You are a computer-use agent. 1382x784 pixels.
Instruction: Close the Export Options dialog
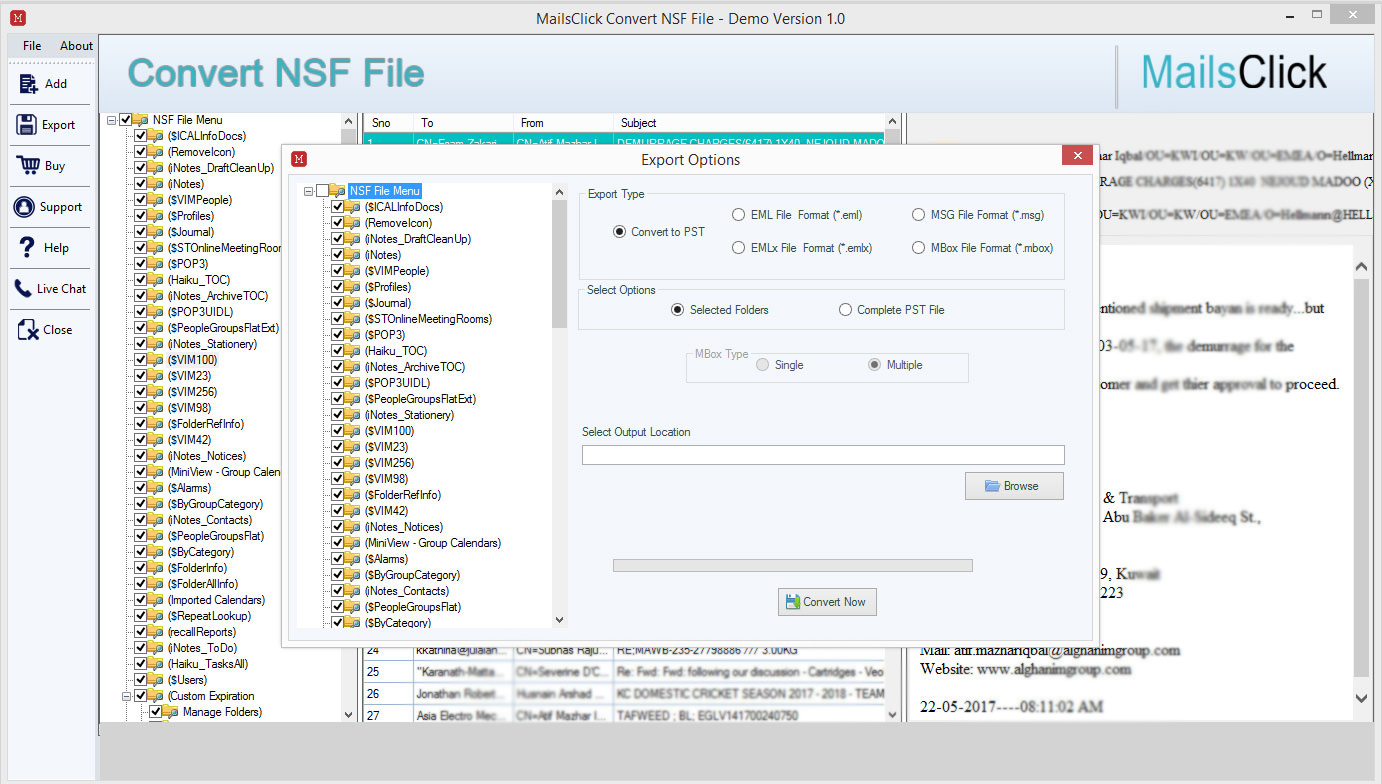1076,156
